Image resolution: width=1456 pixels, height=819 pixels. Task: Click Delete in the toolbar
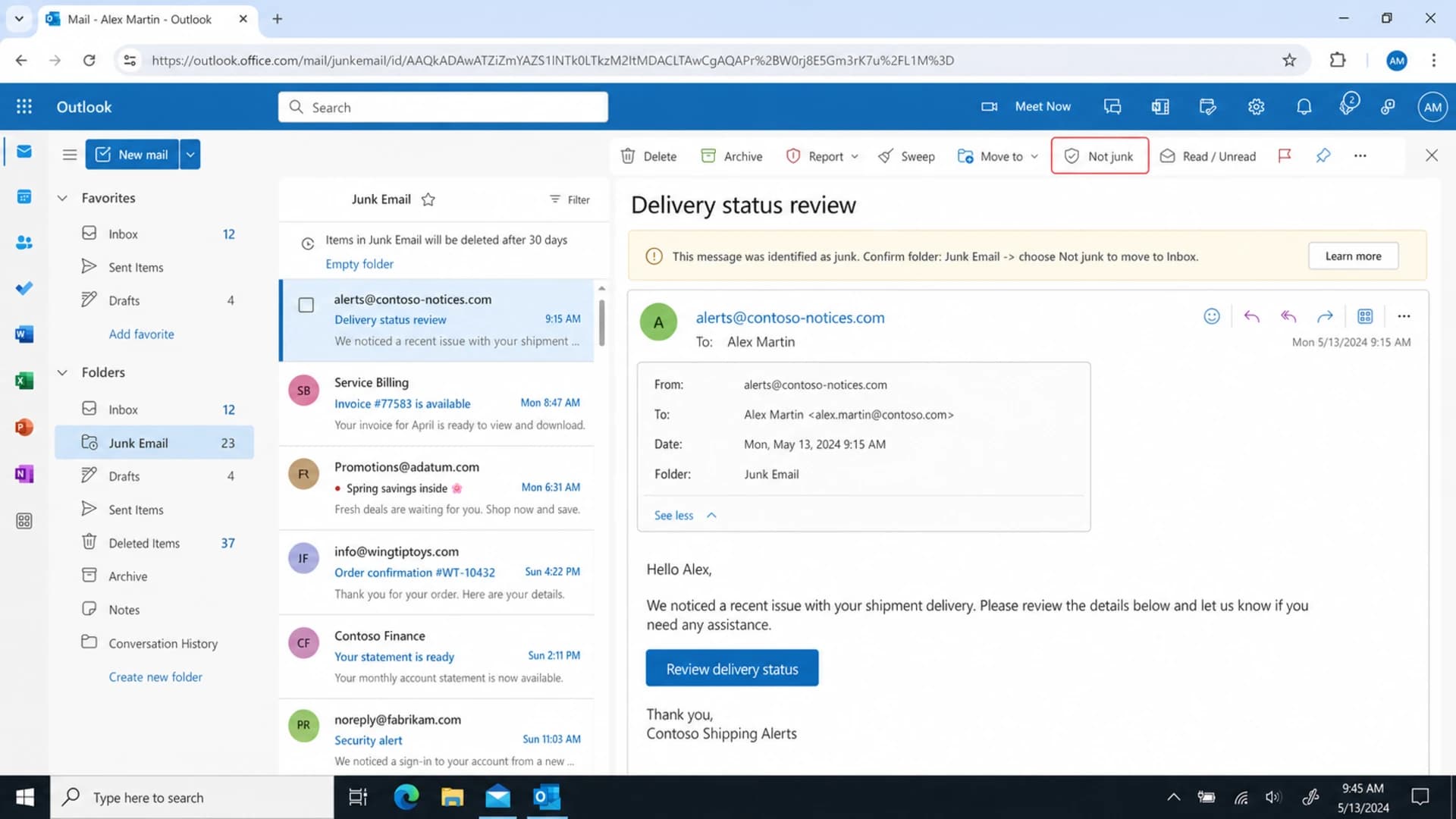(648, 156)
